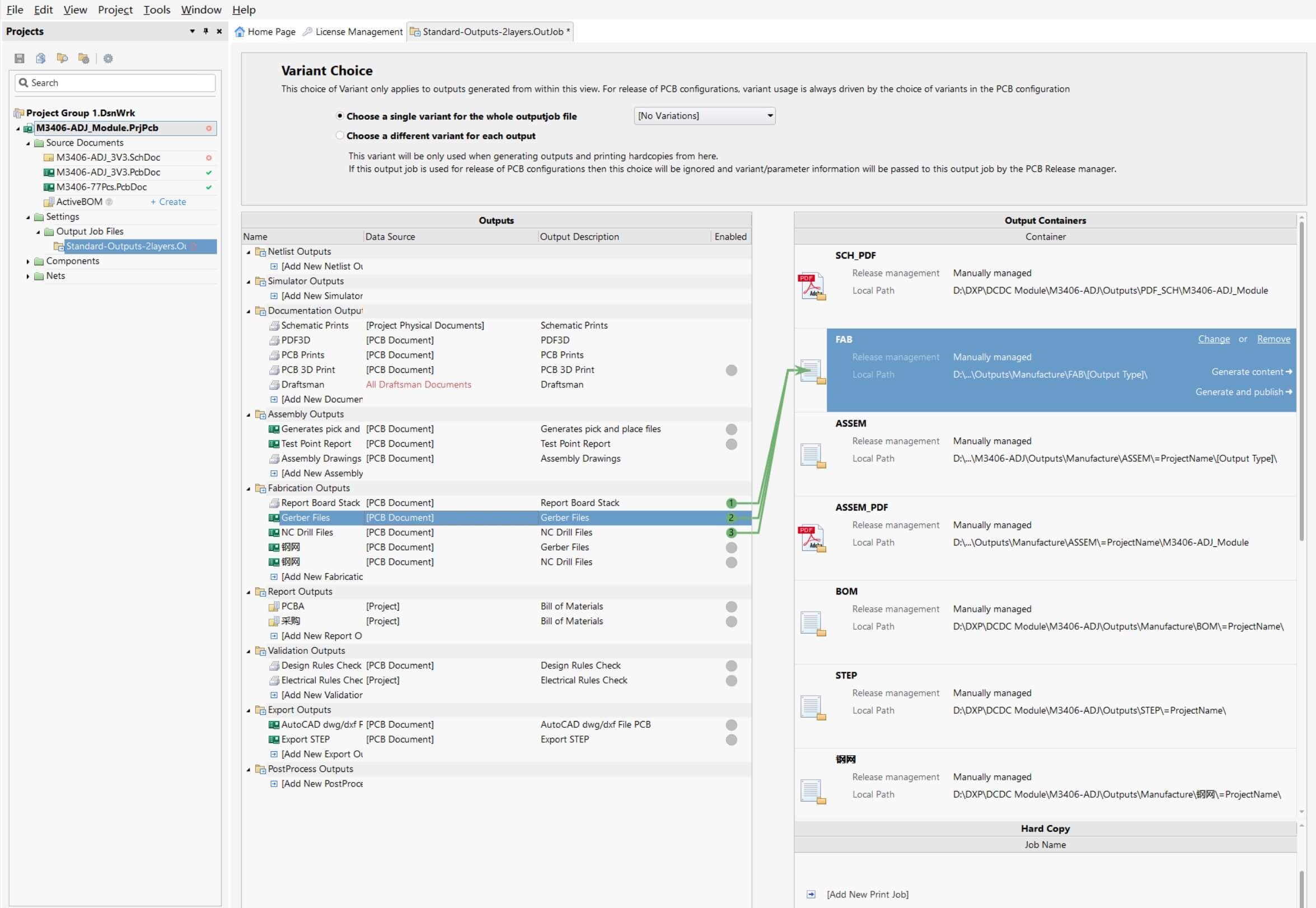Collapse the Fabrication Outputs group
This screenshot has width=1316, height=908.
click(249, 489)
